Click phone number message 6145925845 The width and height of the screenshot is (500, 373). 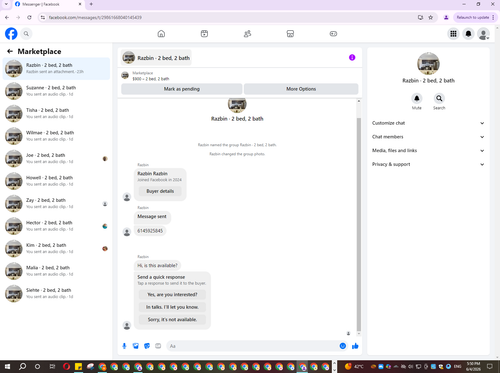click(x=150, y=231)
